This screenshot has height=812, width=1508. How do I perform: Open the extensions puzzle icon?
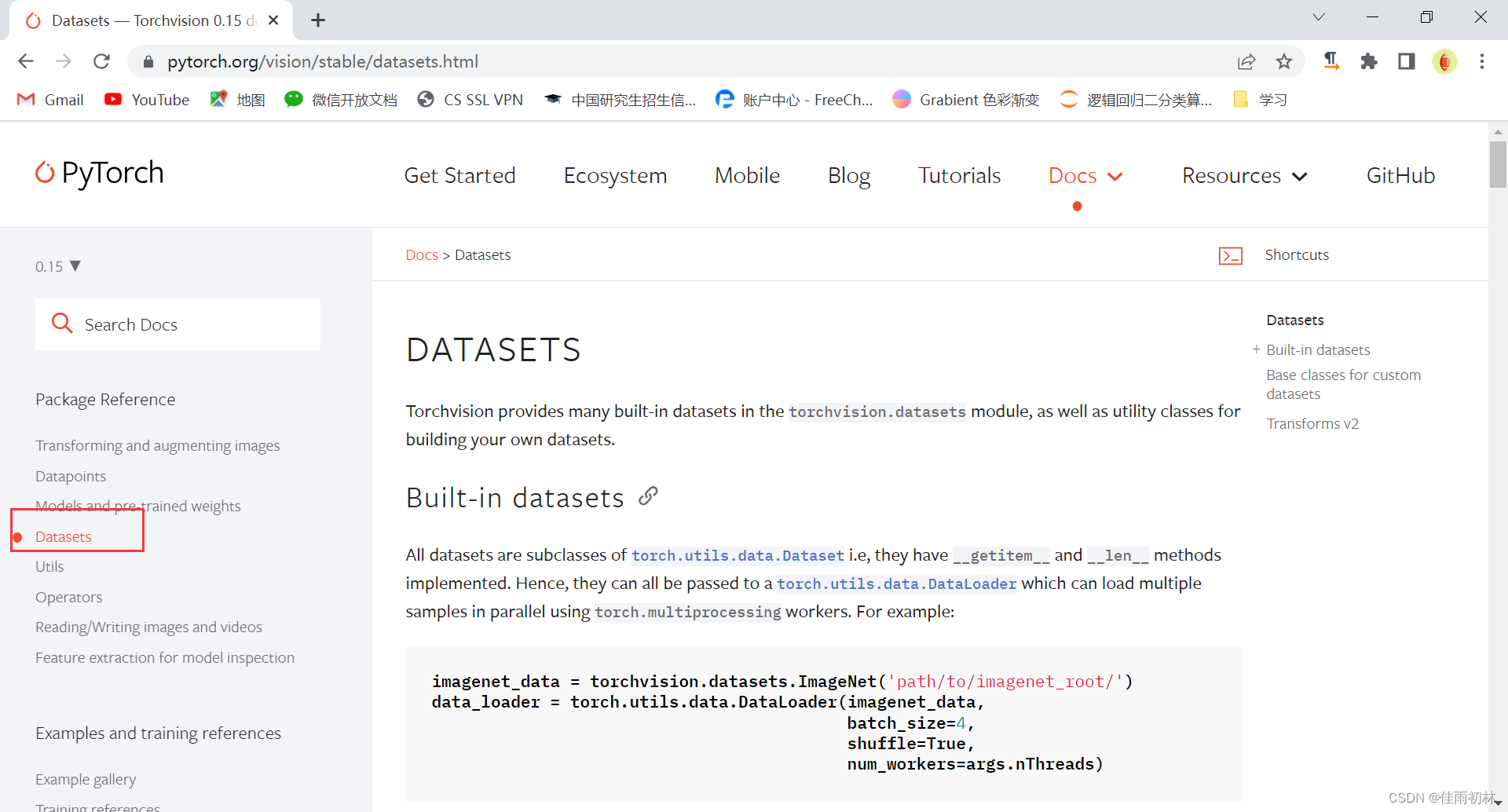(x=1369, y=61)
